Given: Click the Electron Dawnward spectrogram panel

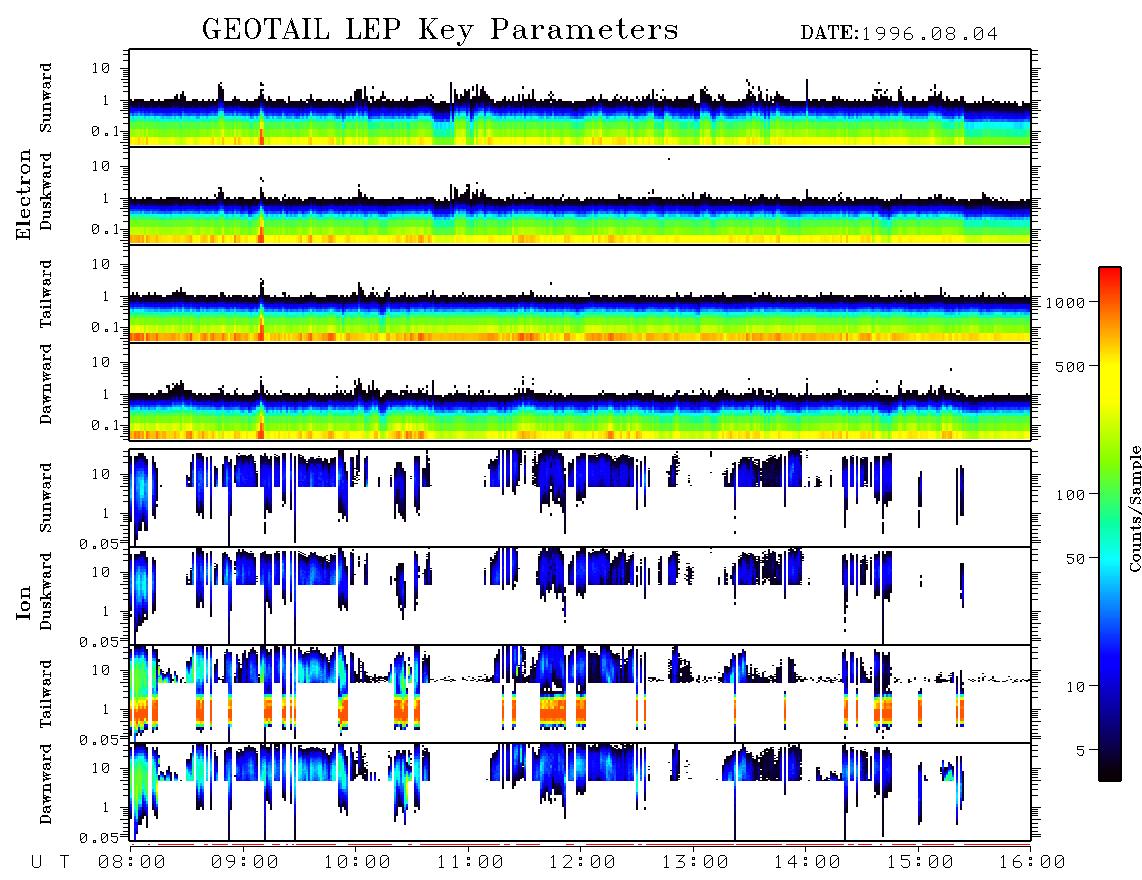Looking at the screenshot, I should [580, 392].
